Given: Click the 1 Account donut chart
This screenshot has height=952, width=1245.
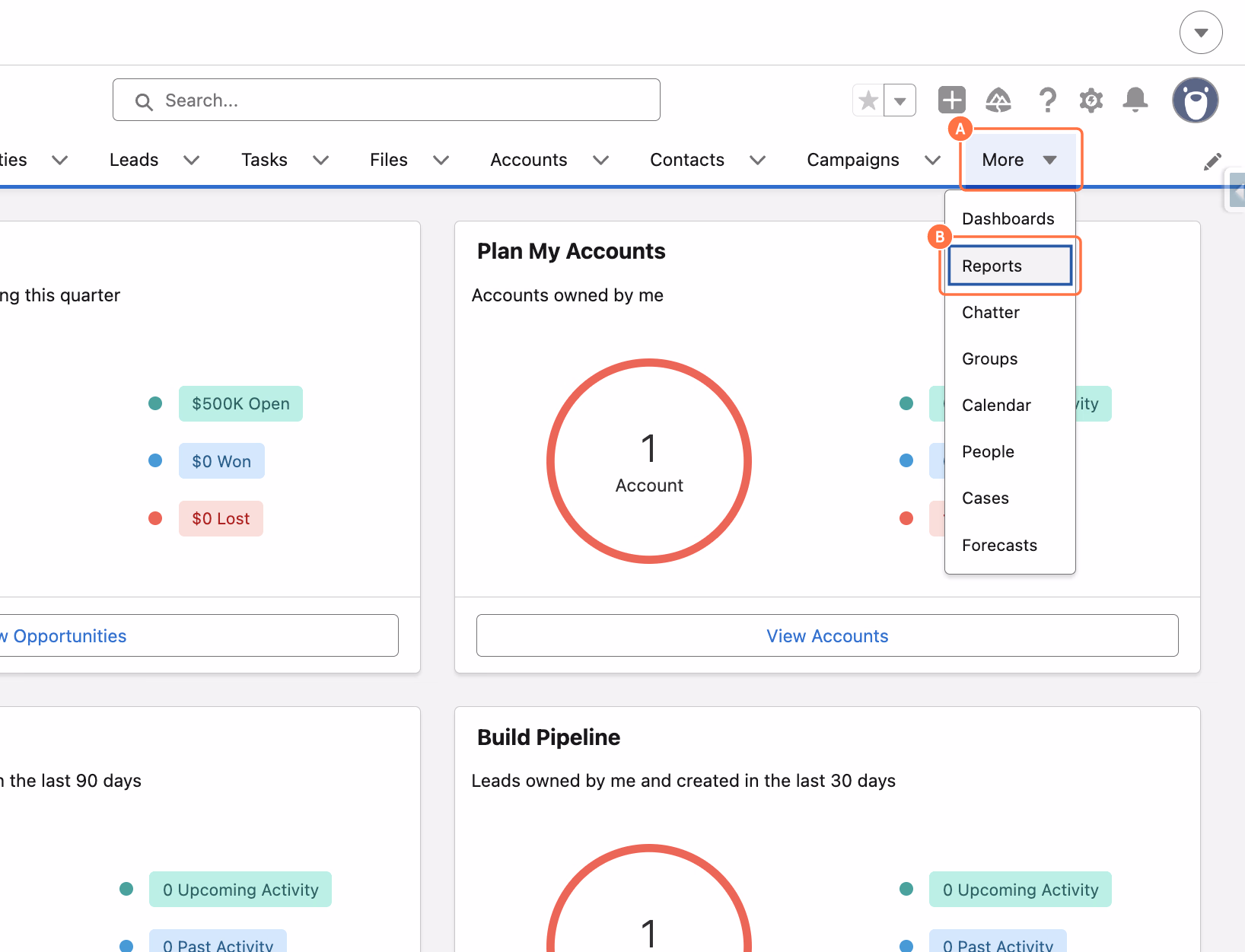Looking at the screenshot, I should point(649,461).
